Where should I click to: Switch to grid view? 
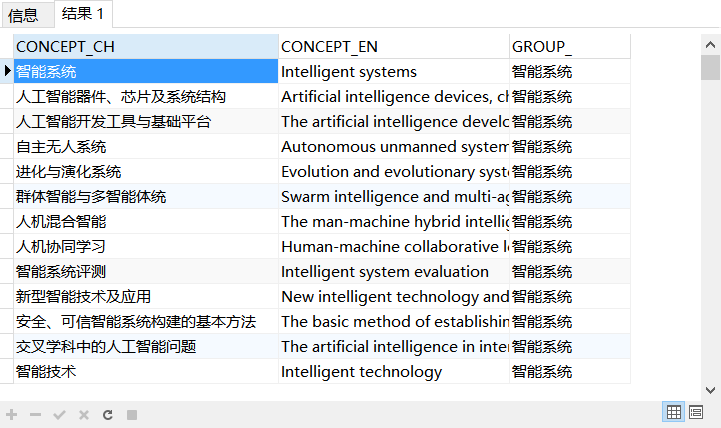pos(674,412)
